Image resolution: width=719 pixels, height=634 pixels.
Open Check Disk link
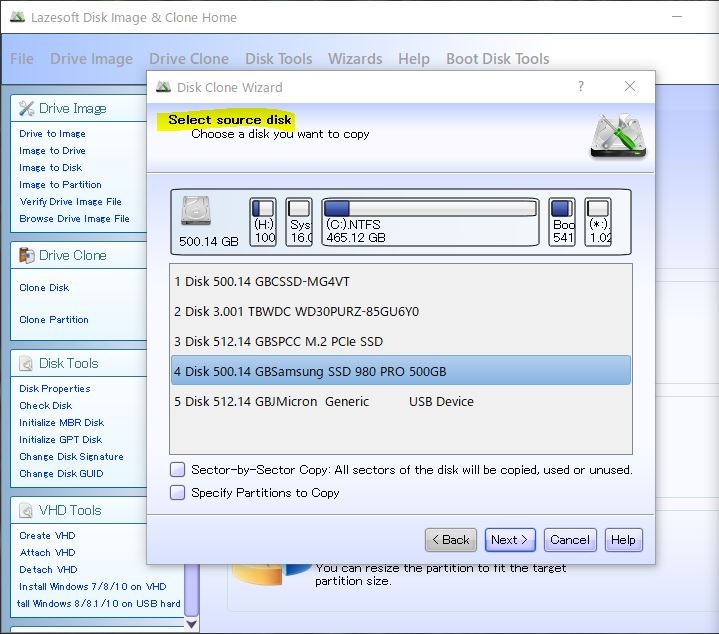[45, 405]
